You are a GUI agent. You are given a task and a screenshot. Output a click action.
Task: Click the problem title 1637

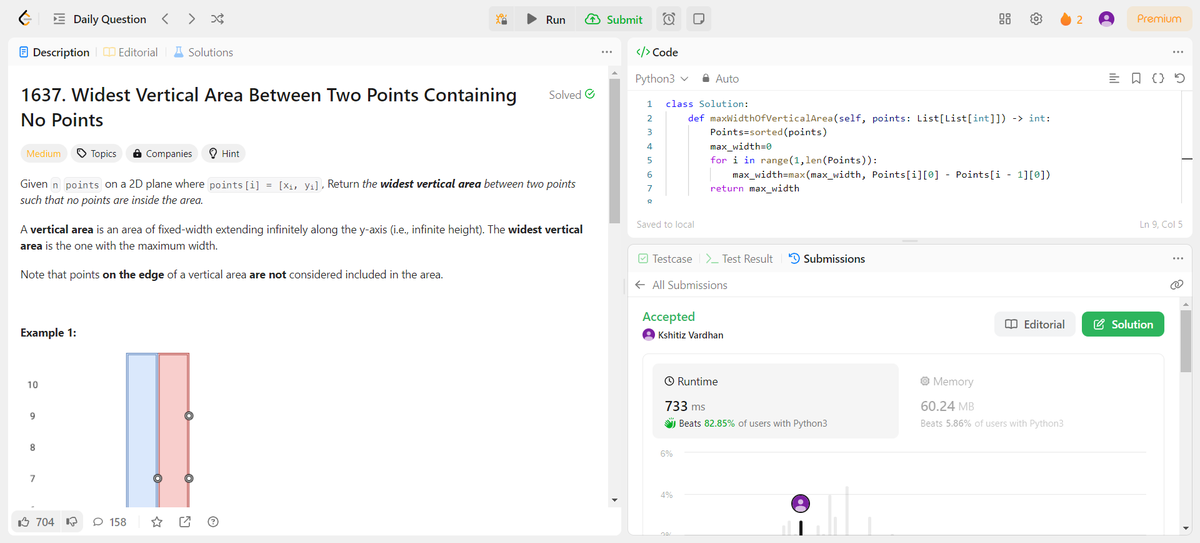269,107
